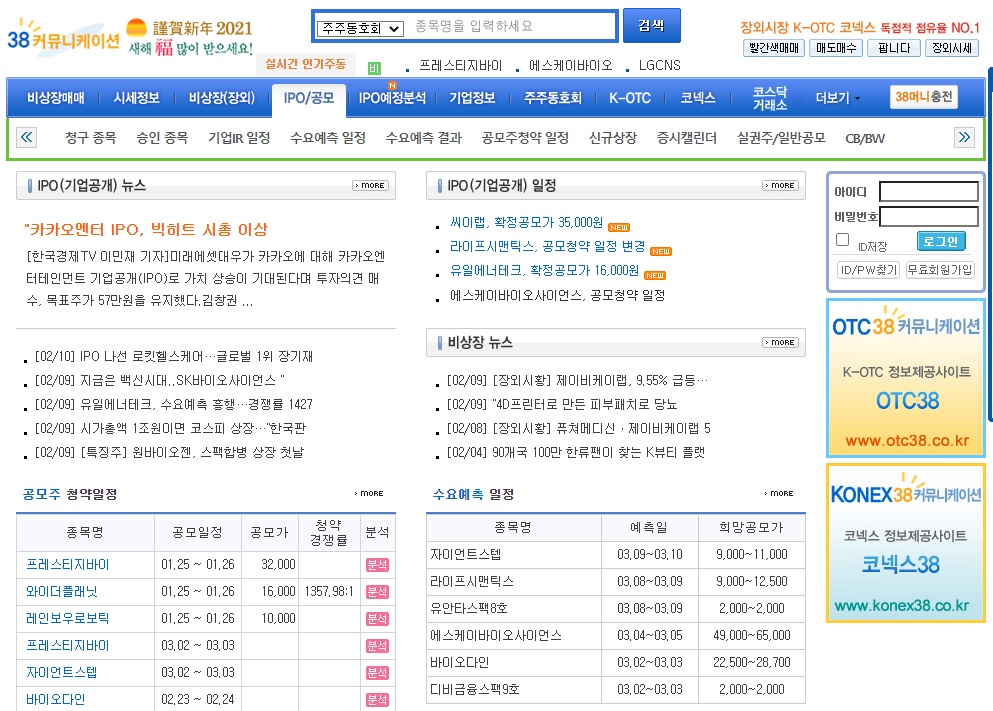Click the 로그인 button
This screenshot has width=993, height=711.
click(x=940, y=241)
